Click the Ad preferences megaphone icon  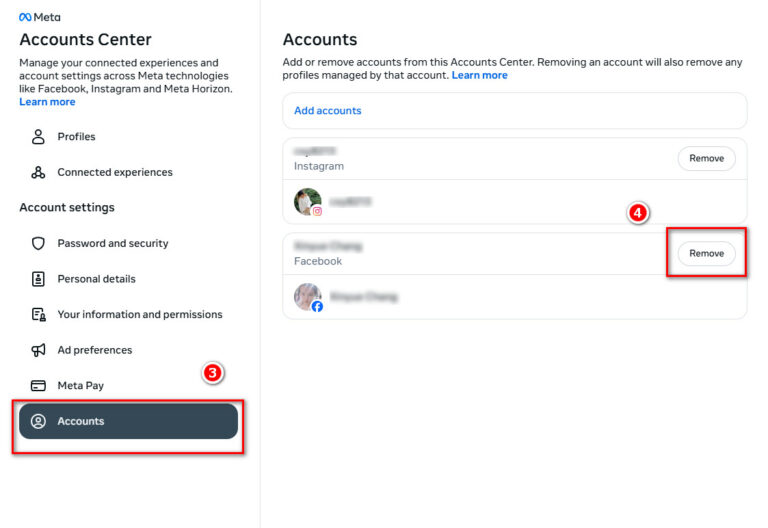(x=38, y=350)
